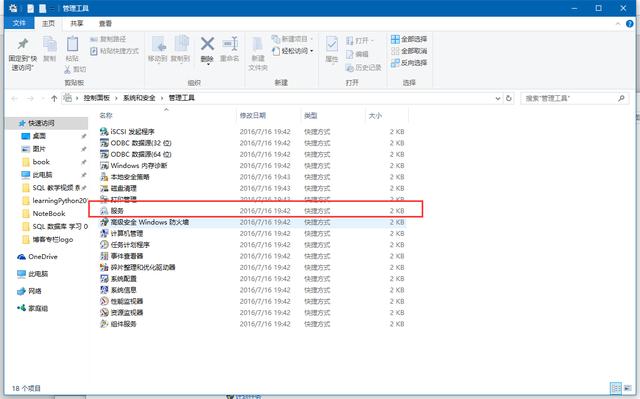Click the Paste (粘贴) clipboard icon
This screenshot has width=640, height=399.
pyautogui.click(x=72, y=44)
